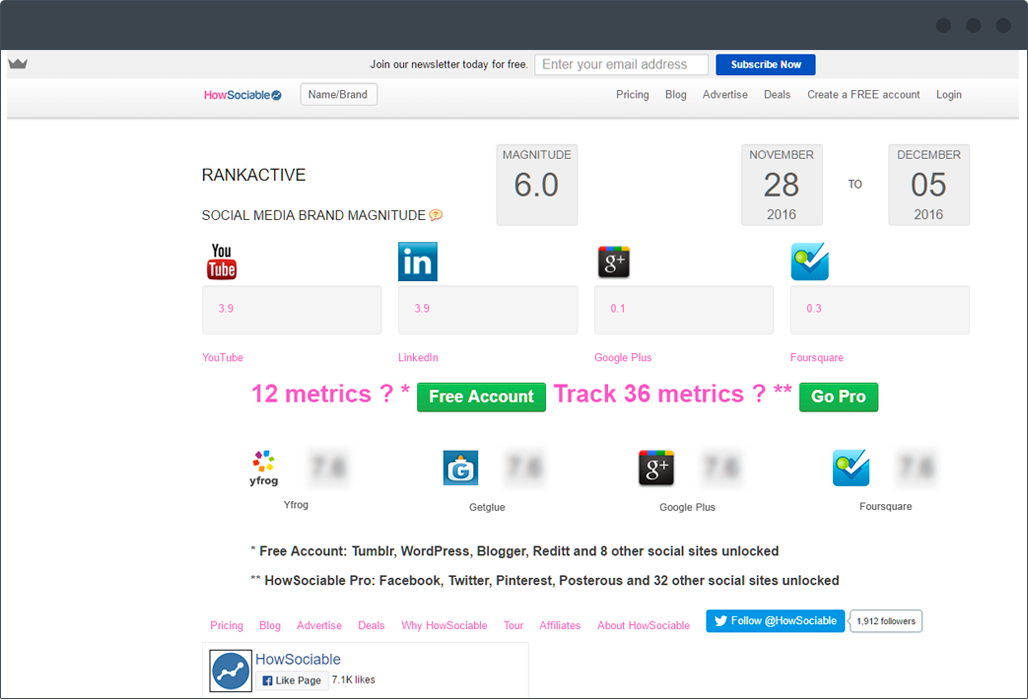This screenshot has width=1028, height=700.
Task: Follow @HowSociable on Twitter
Action: click(x=775, y=621)
